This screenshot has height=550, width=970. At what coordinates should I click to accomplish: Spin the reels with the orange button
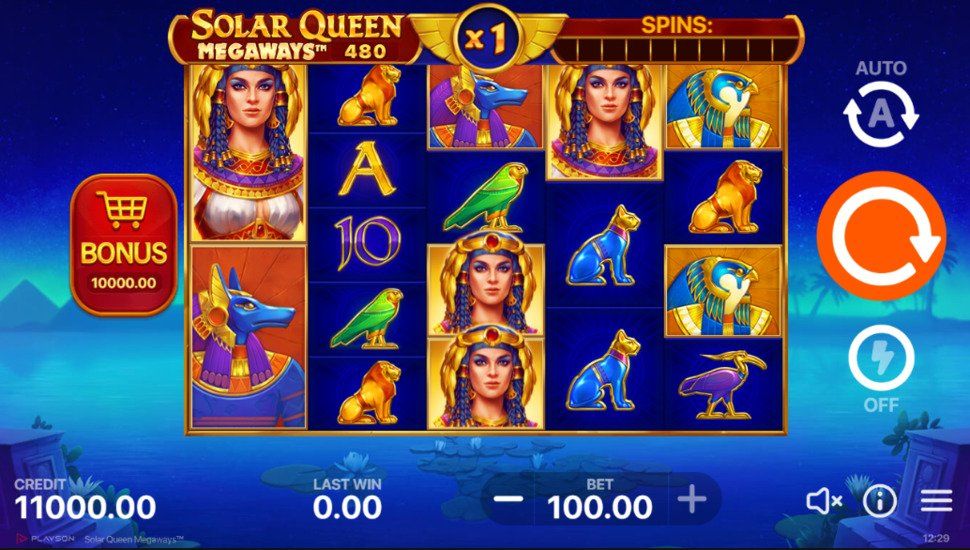tap(881, 236)
